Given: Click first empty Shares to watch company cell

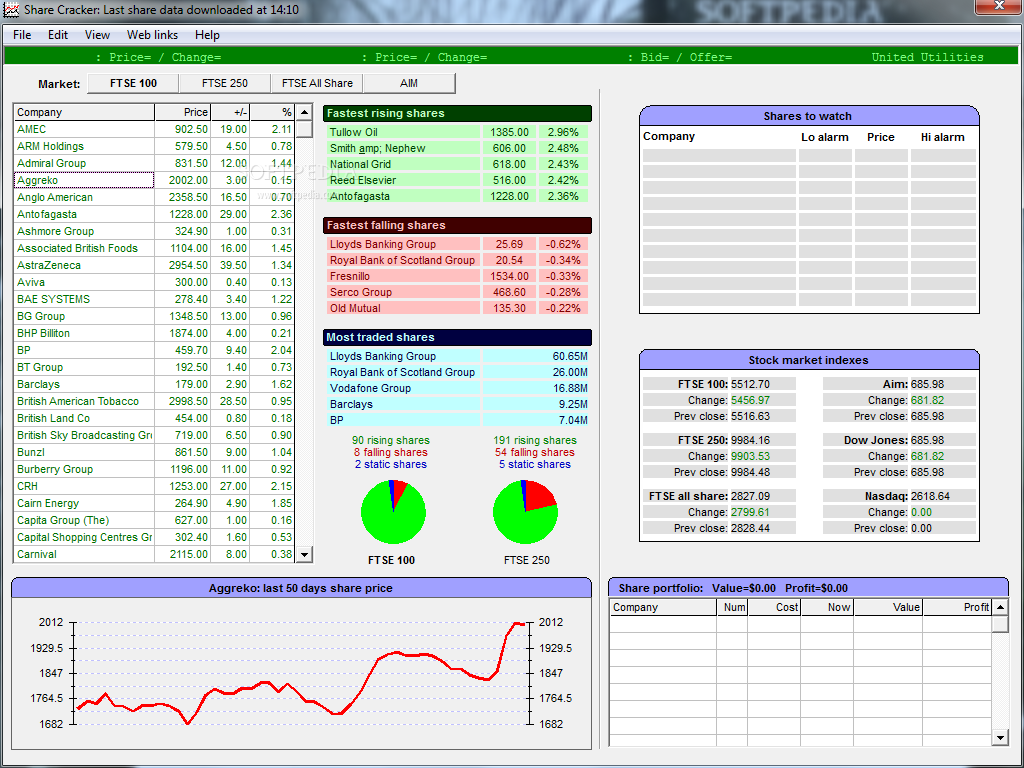Looking at the screenshot, I should pos(719,155).
